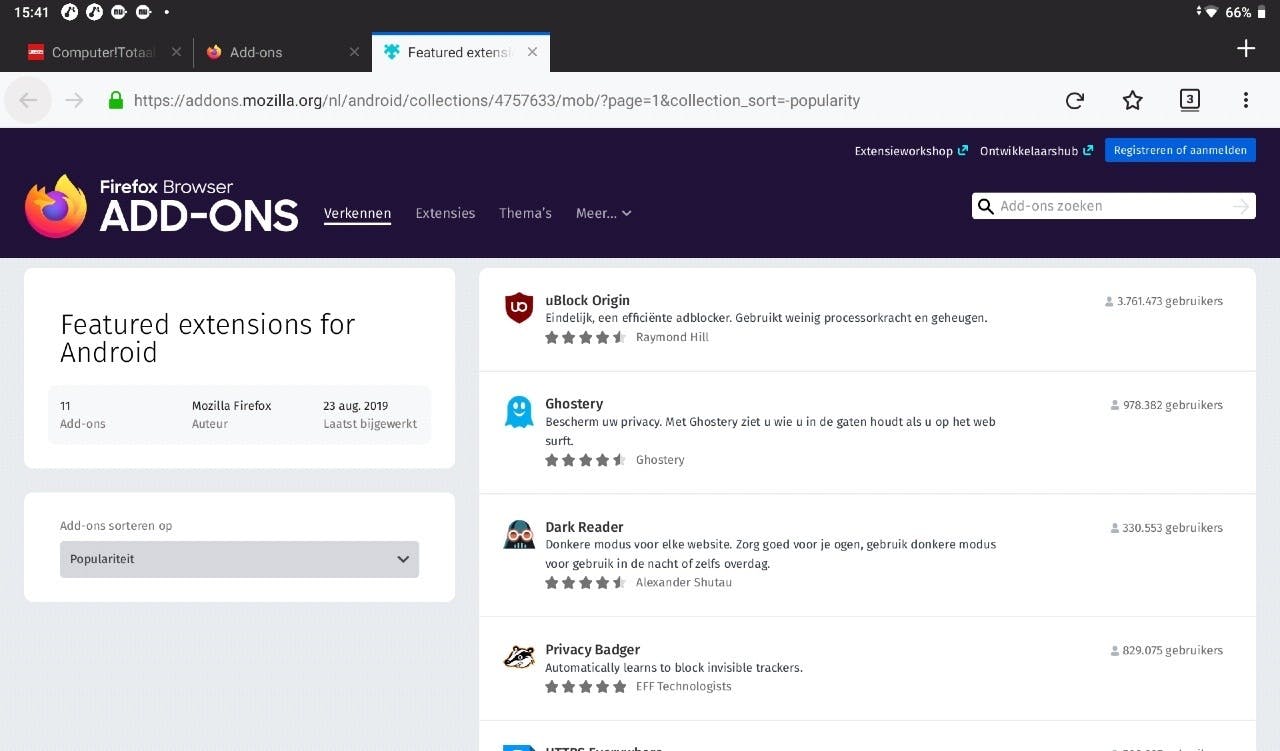Click the uBlock Origin star rating

click(585, 338)
